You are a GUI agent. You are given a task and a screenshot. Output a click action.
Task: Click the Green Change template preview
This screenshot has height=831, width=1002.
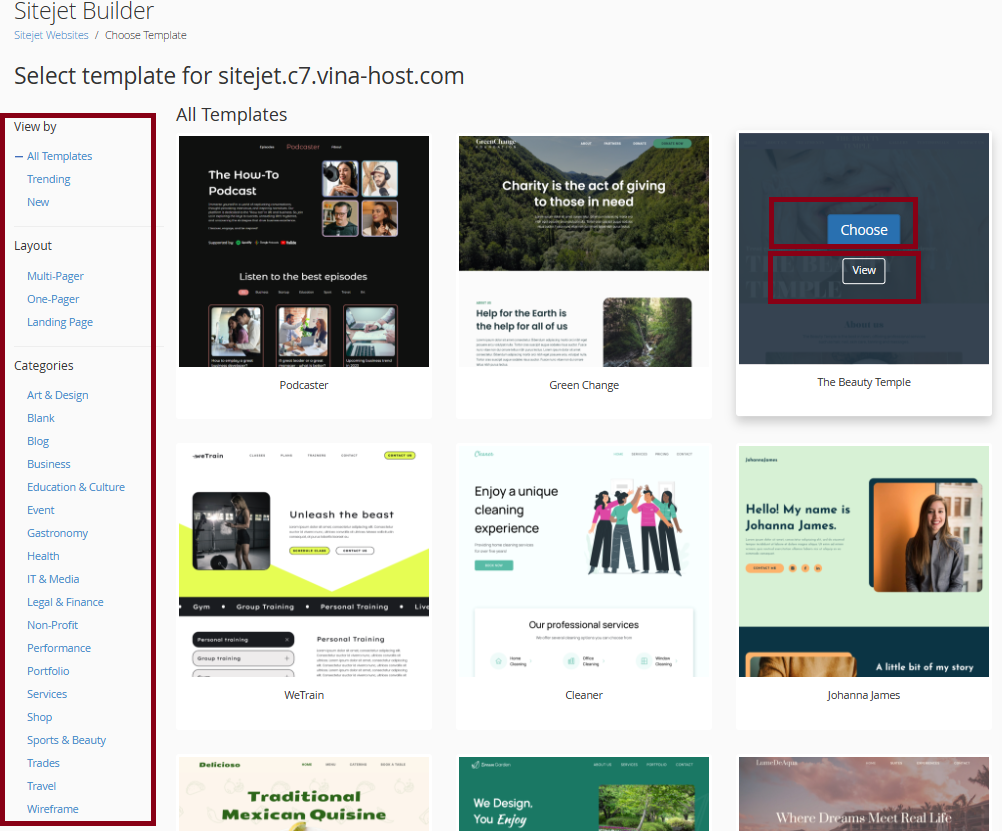583,251
